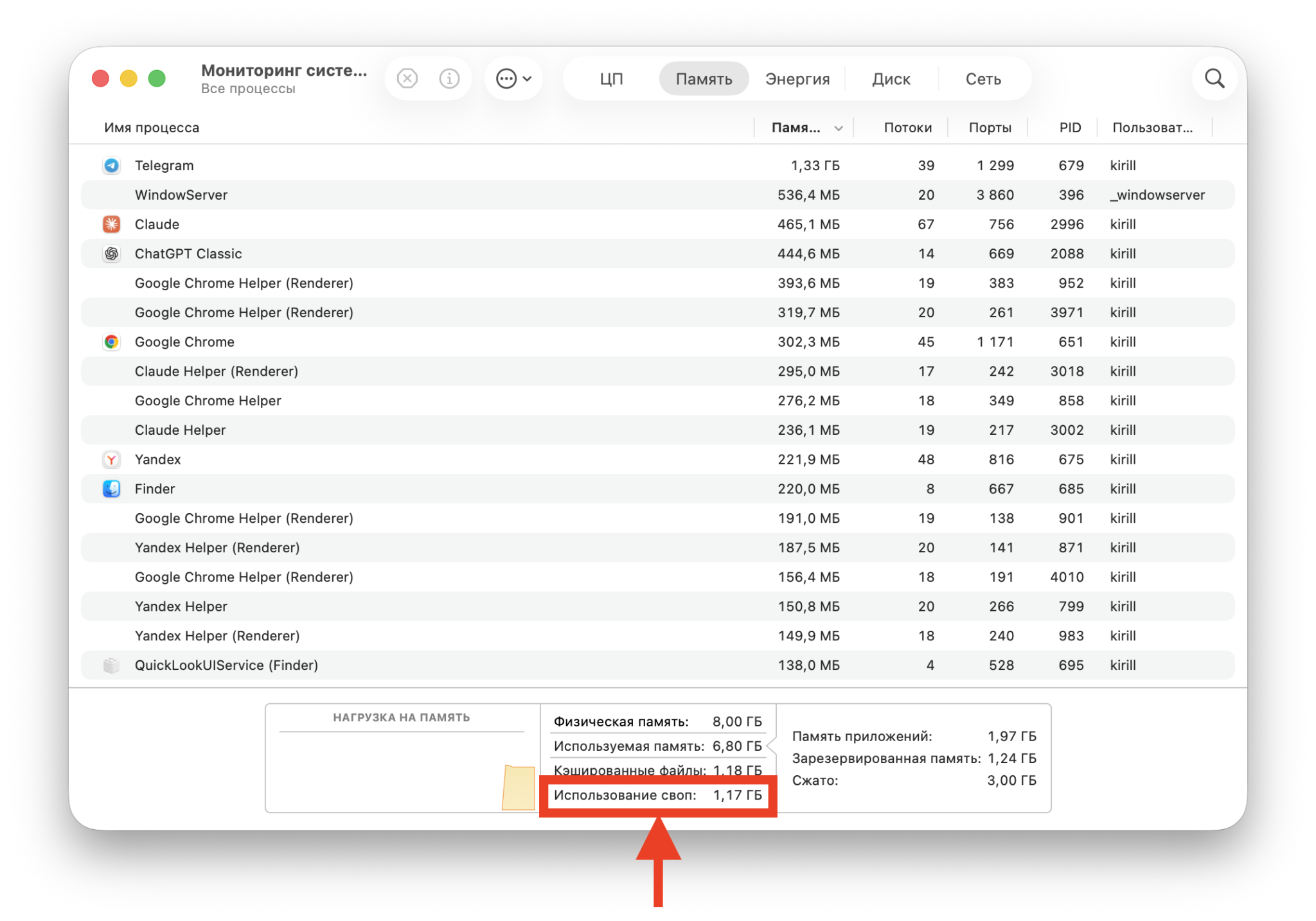Click the _windowserver user cell

1157,195
